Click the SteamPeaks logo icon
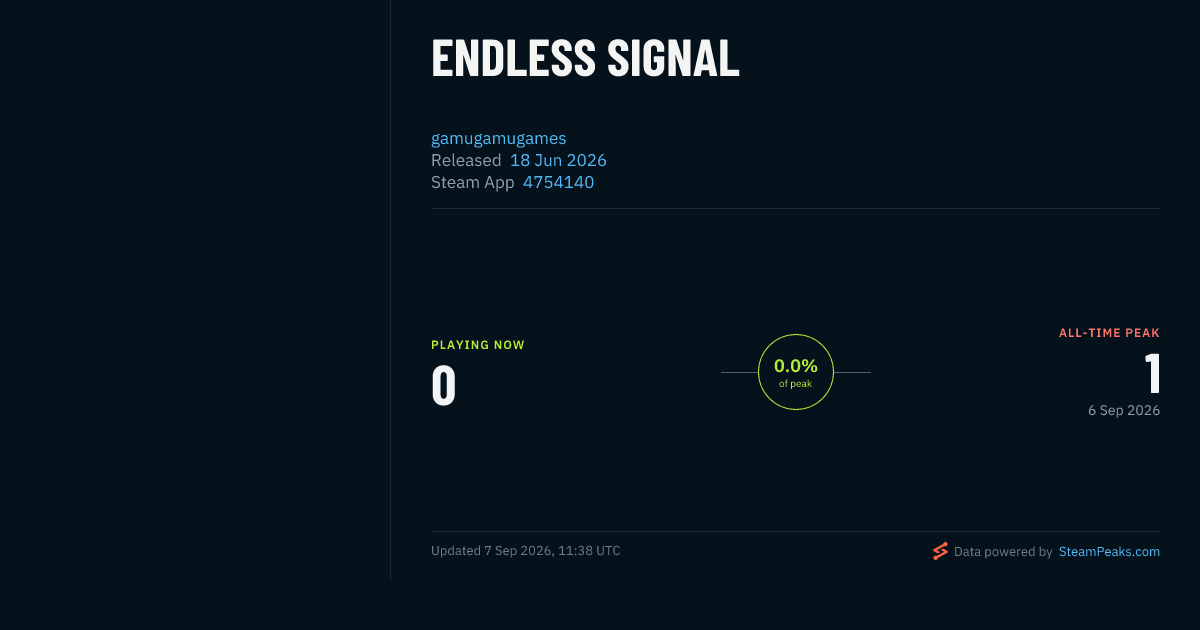Viewport: 1200px width, 630px height. [940, 551]
